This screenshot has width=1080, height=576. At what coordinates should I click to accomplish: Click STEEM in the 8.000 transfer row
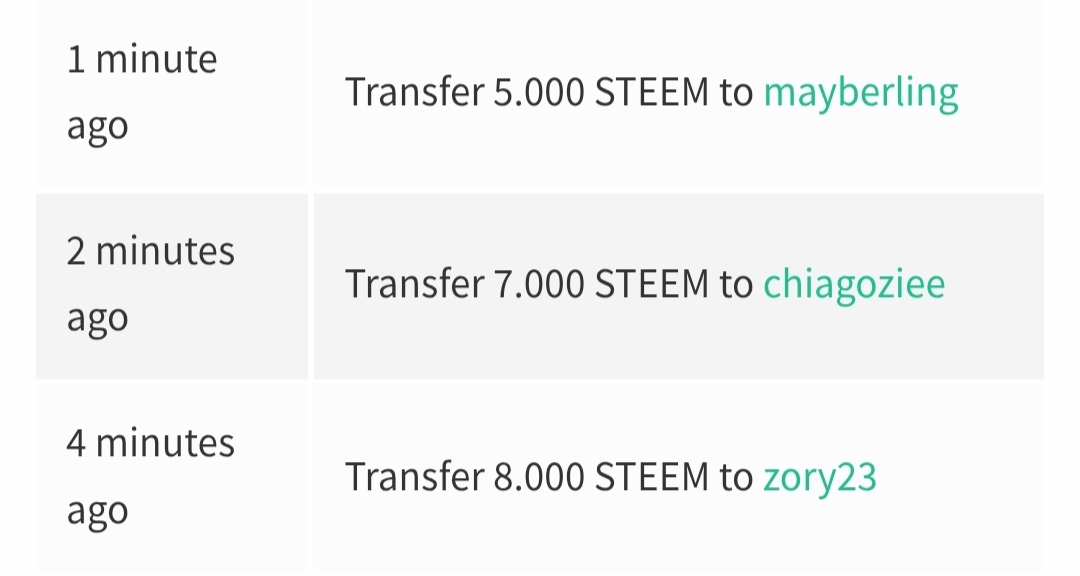coord(652,477)
